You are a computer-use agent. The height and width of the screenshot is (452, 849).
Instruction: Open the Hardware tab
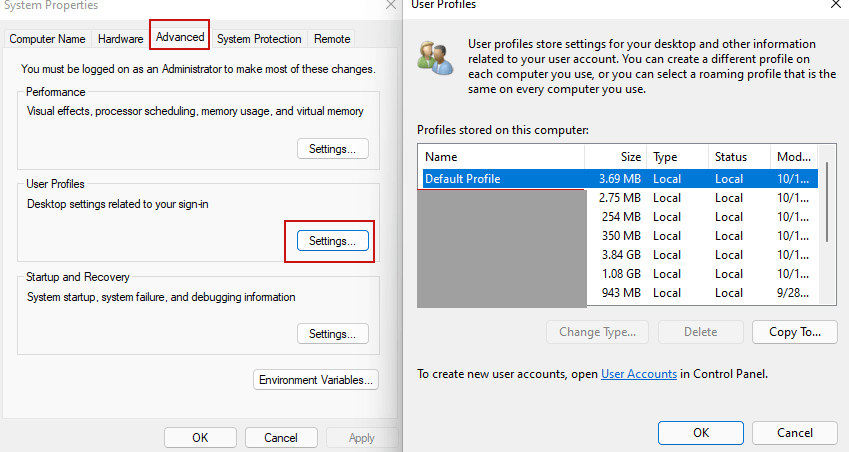[120, 39]
